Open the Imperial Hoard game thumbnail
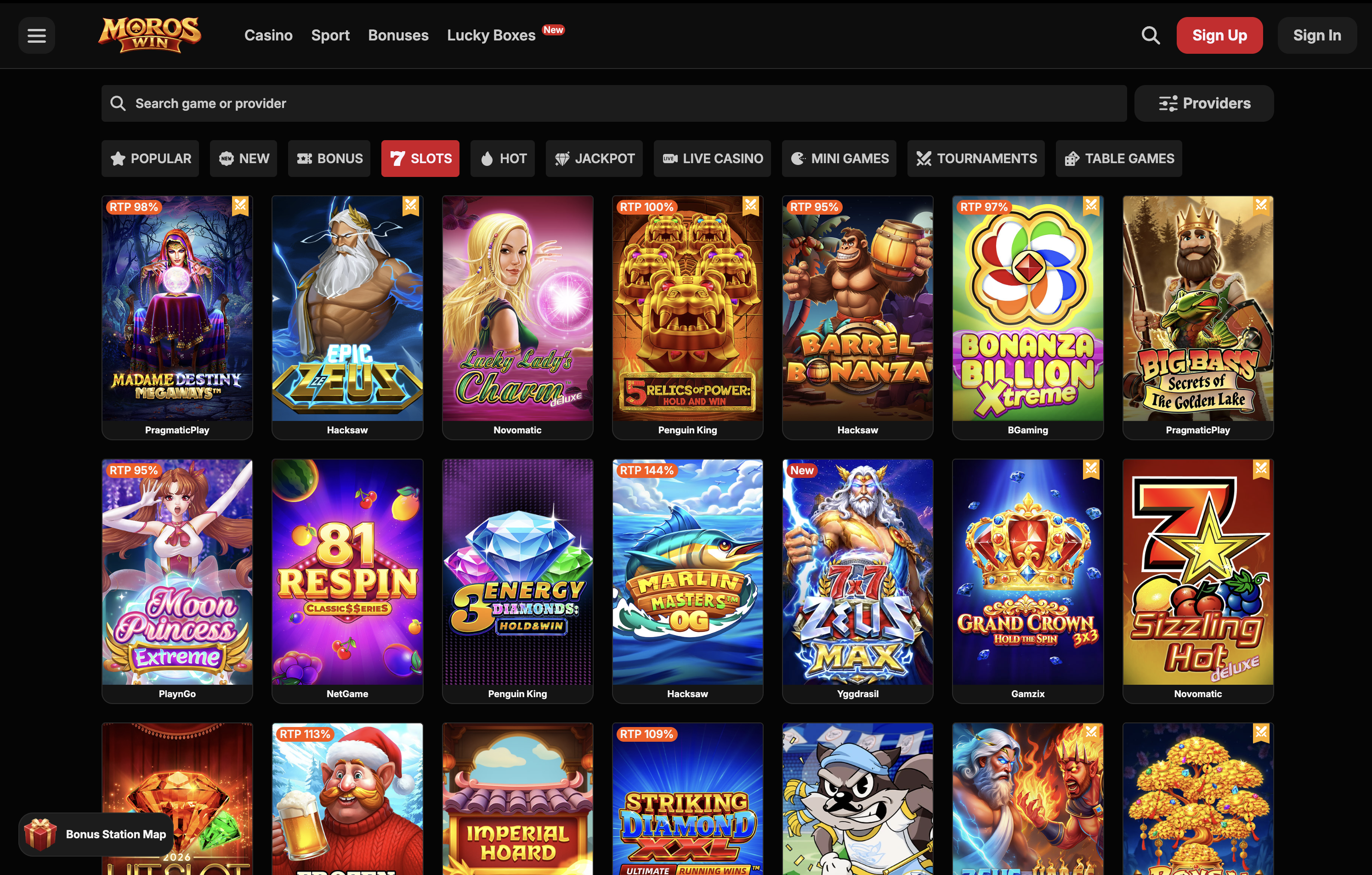Viewport: 1372px width, 875px height. point(518,799)
